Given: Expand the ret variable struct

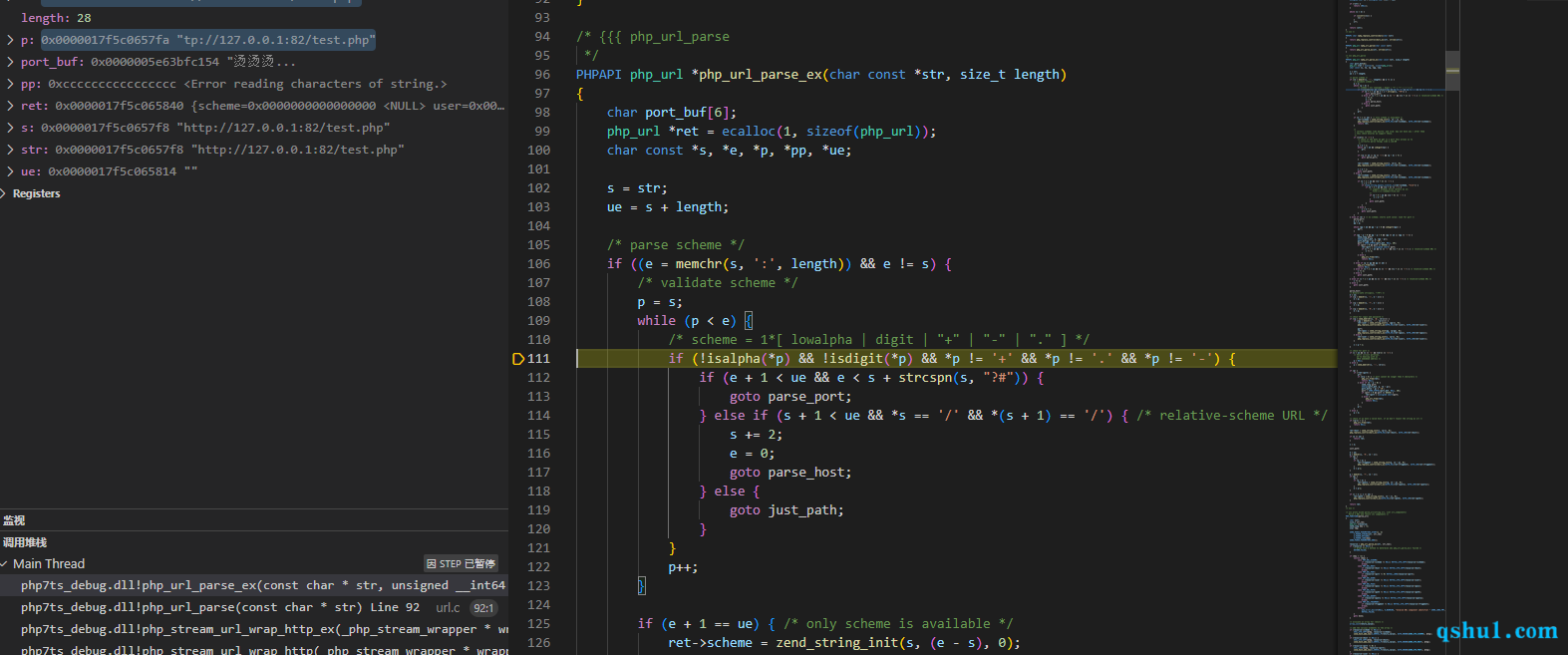Looking at the screenshot, I should point(10,106).
